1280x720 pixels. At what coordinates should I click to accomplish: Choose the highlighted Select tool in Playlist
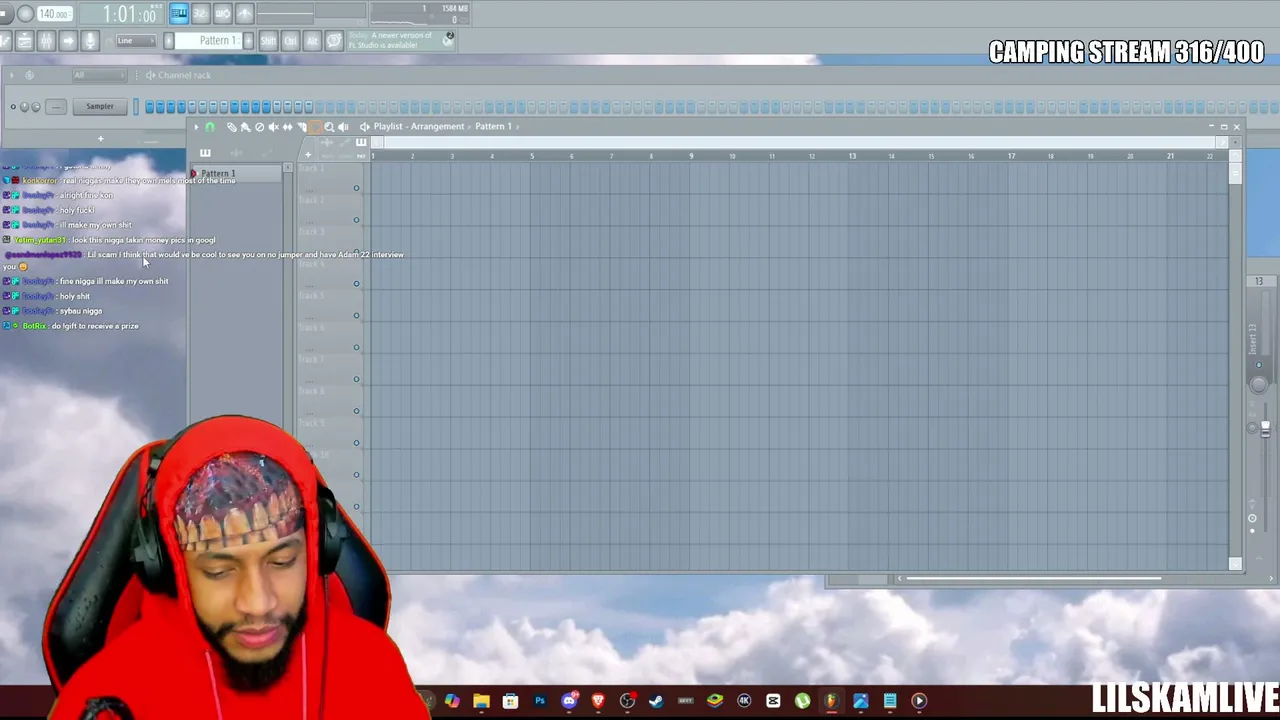(x=315, y=127)
